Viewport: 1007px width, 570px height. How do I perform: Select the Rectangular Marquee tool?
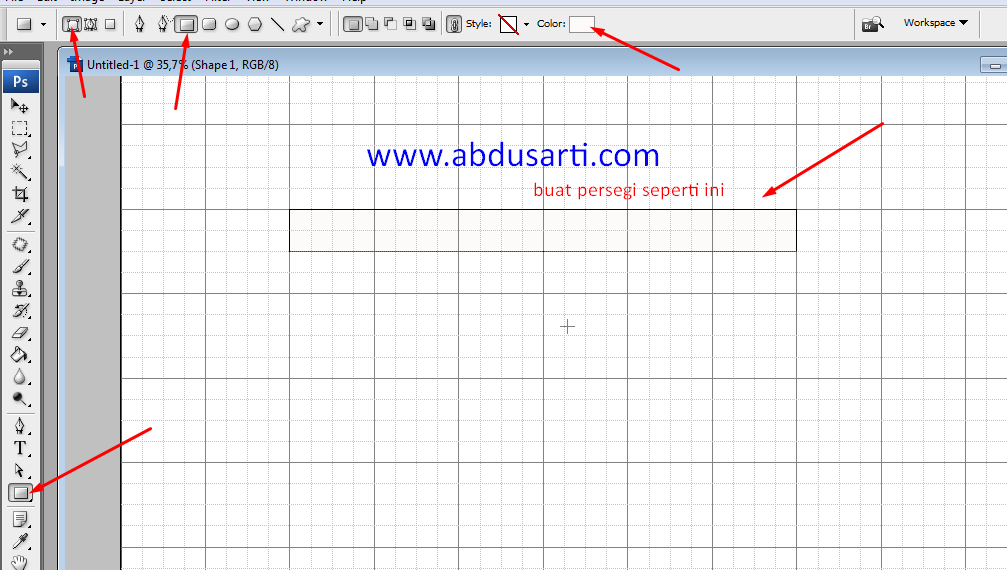point(20,128)
